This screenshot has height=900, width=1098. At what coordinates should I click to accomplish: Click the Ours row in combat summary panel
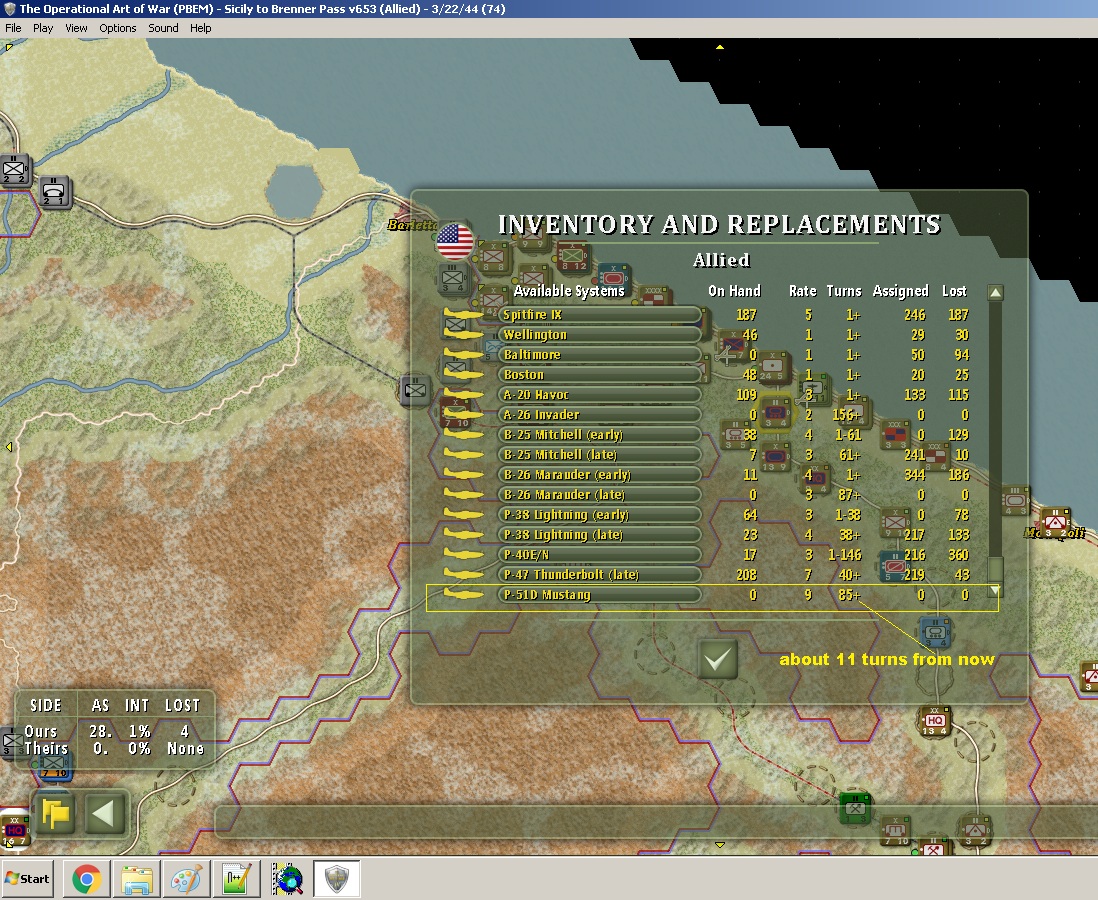tap(114, 731)
